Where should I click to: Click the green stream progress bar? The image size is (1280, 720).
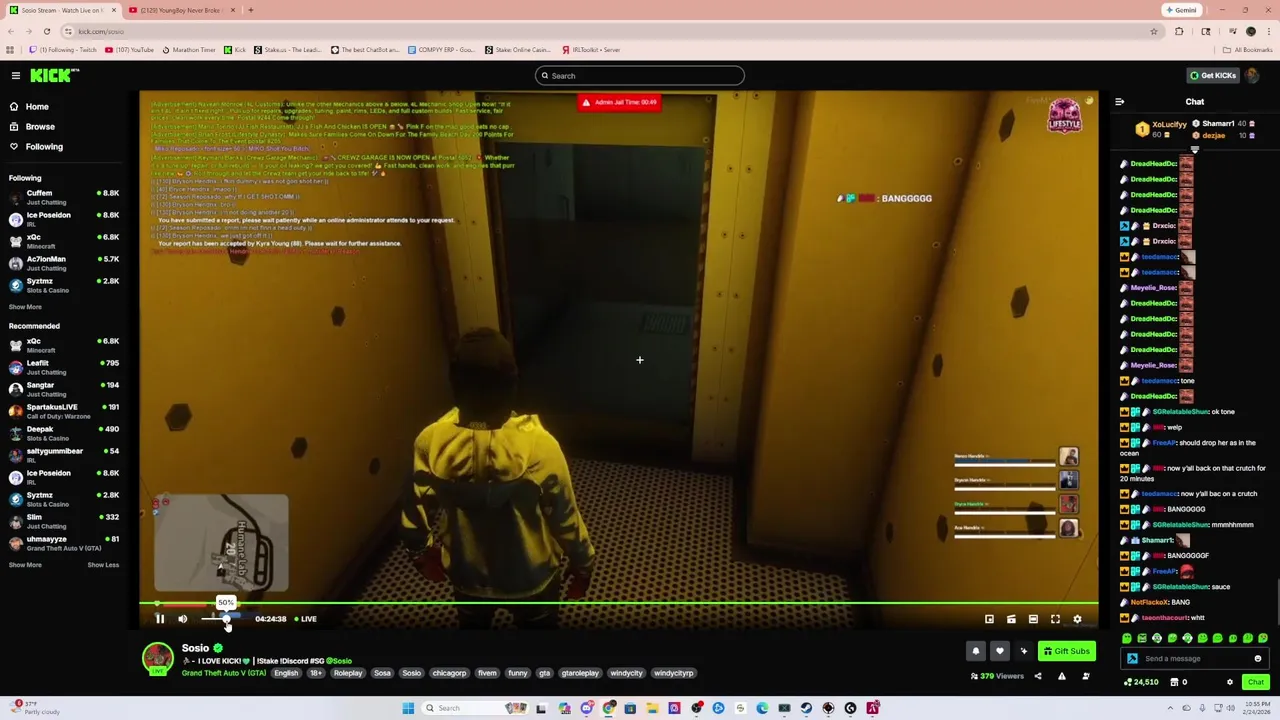[619, 604]
